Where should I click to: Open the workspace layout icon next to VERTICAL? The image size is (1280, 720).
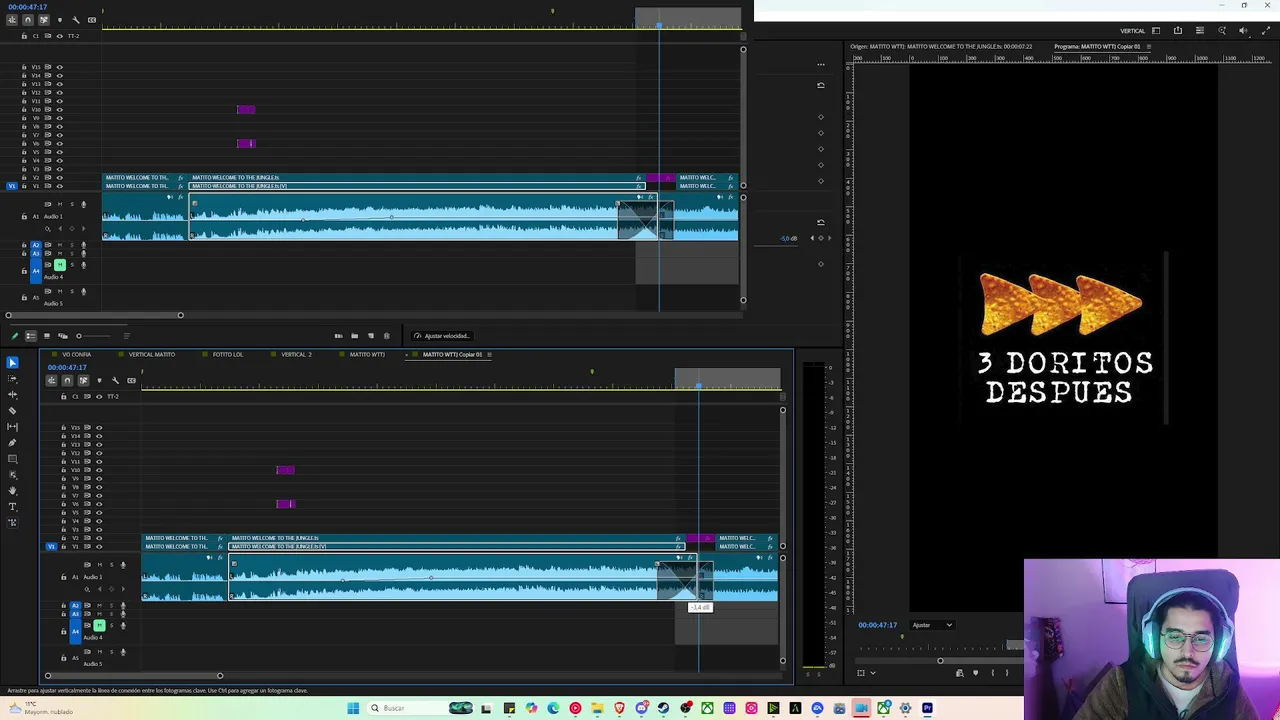pyautogui.click(x=1156, y=31)
